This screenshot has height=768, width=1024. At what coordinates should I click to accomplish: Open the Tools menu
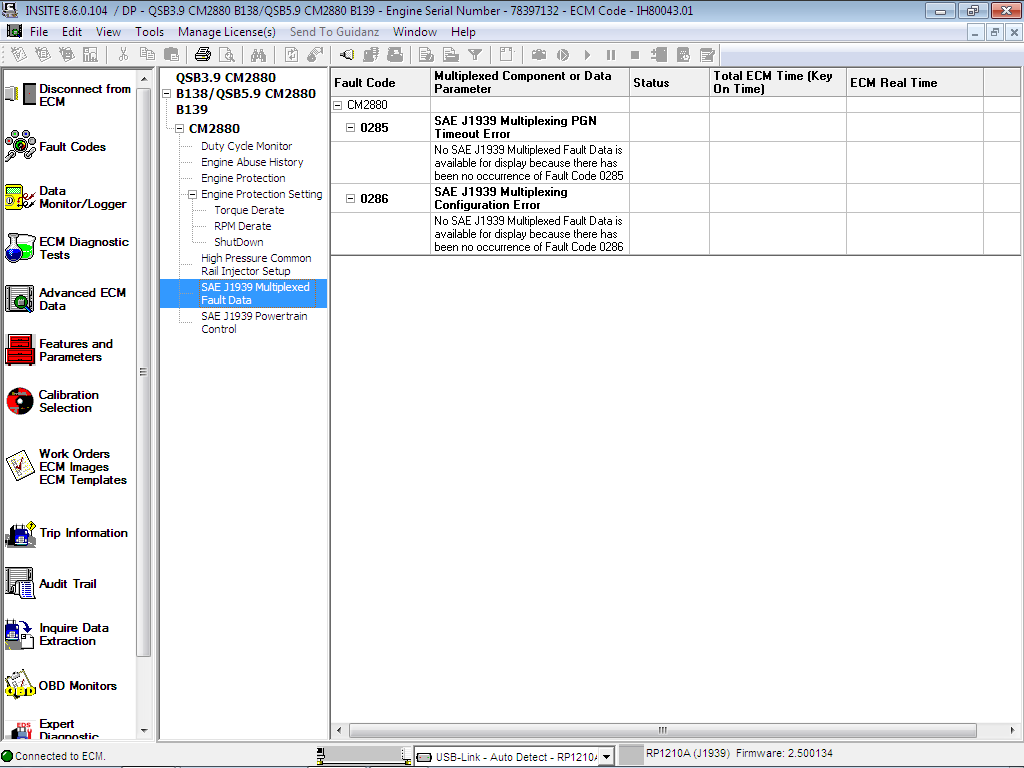[149, 31]
